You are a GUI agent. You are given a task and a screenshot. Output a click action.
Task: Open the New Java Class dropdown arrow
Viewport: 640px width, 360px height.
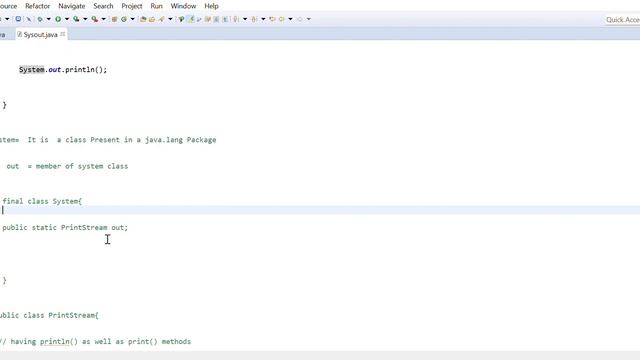133,19
